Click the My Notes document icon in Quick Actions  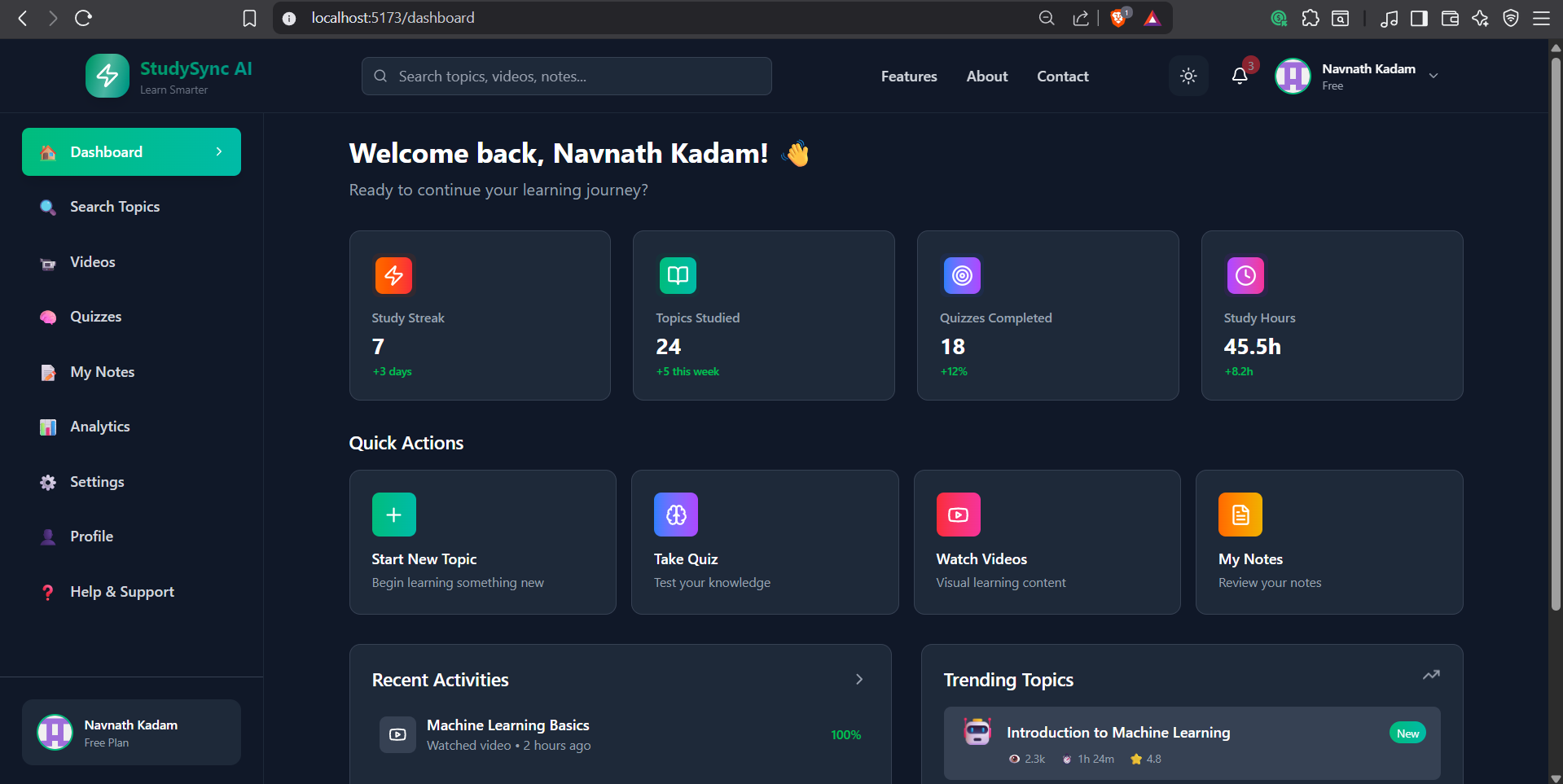tap(1240, 515)
